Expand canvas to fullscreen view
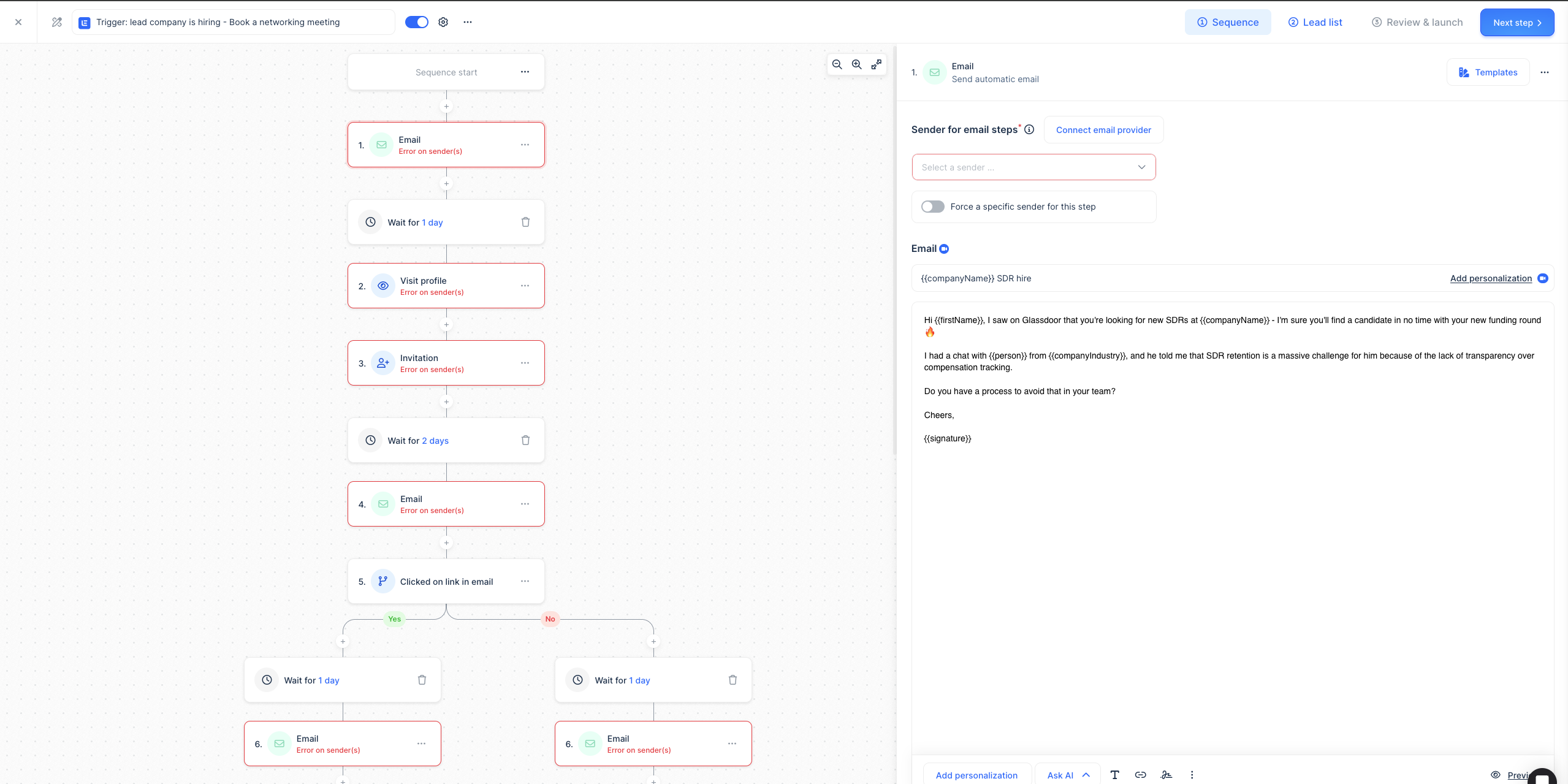The width and height of the screenshot is (1568, 784). (x=877, y=64)
